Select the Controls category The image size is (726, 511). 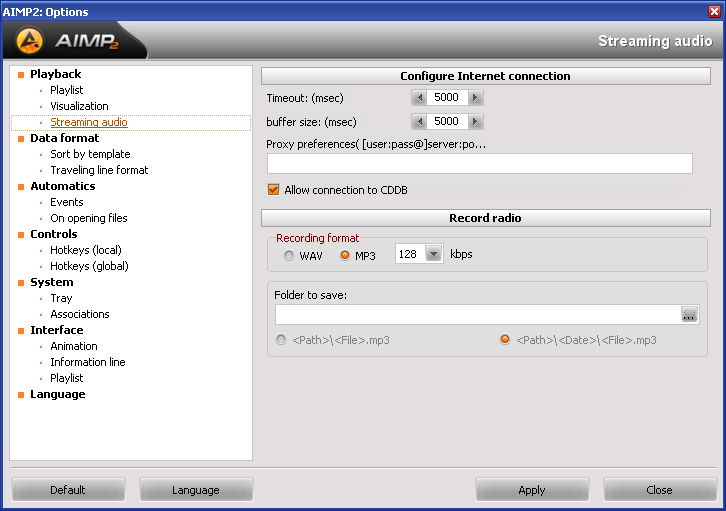54,234
